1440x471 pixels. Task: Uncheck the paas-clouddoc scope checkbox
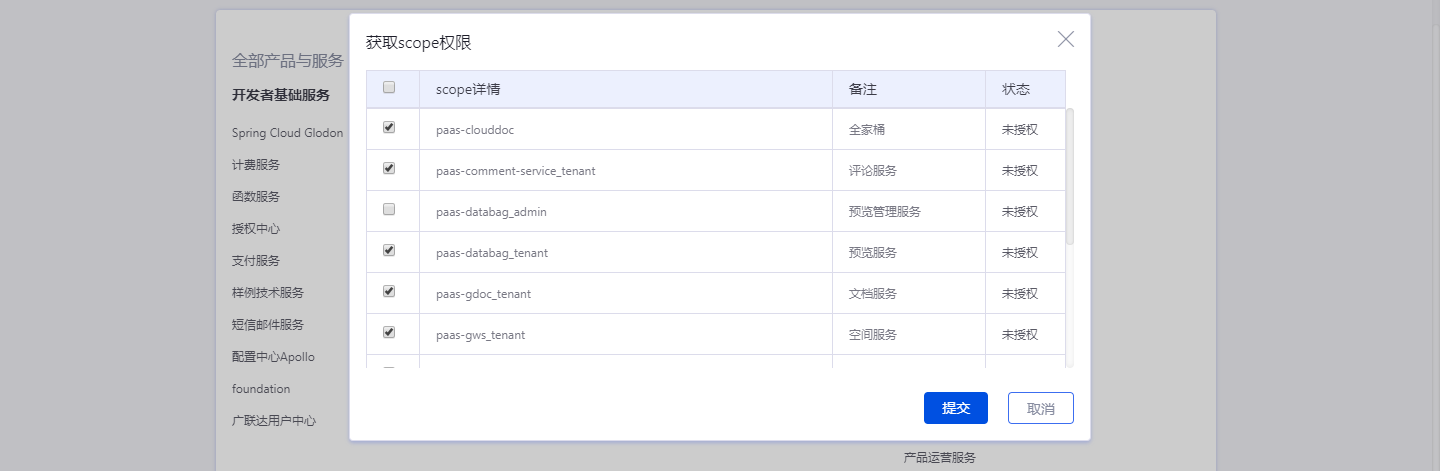(x=389, y=128)
